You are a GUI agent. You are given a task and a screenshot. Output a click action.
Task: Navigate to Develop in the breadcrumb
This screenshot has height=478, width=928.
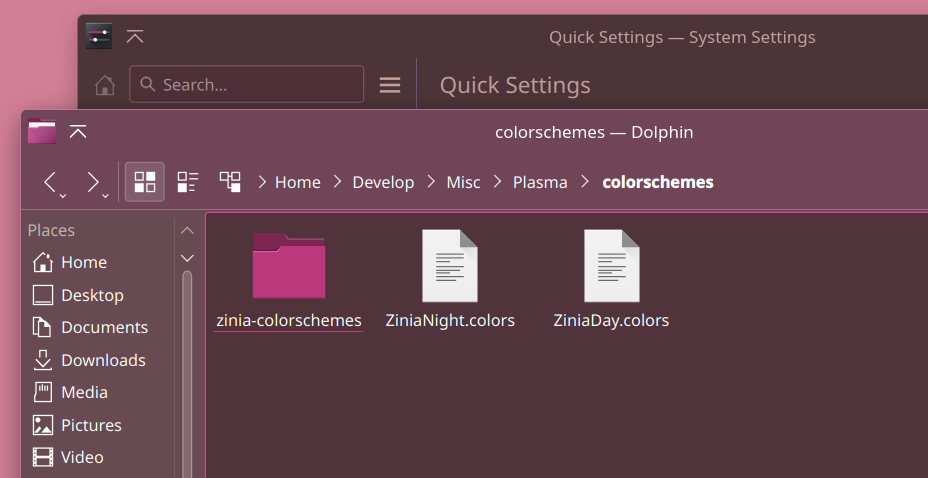point(383,182)
